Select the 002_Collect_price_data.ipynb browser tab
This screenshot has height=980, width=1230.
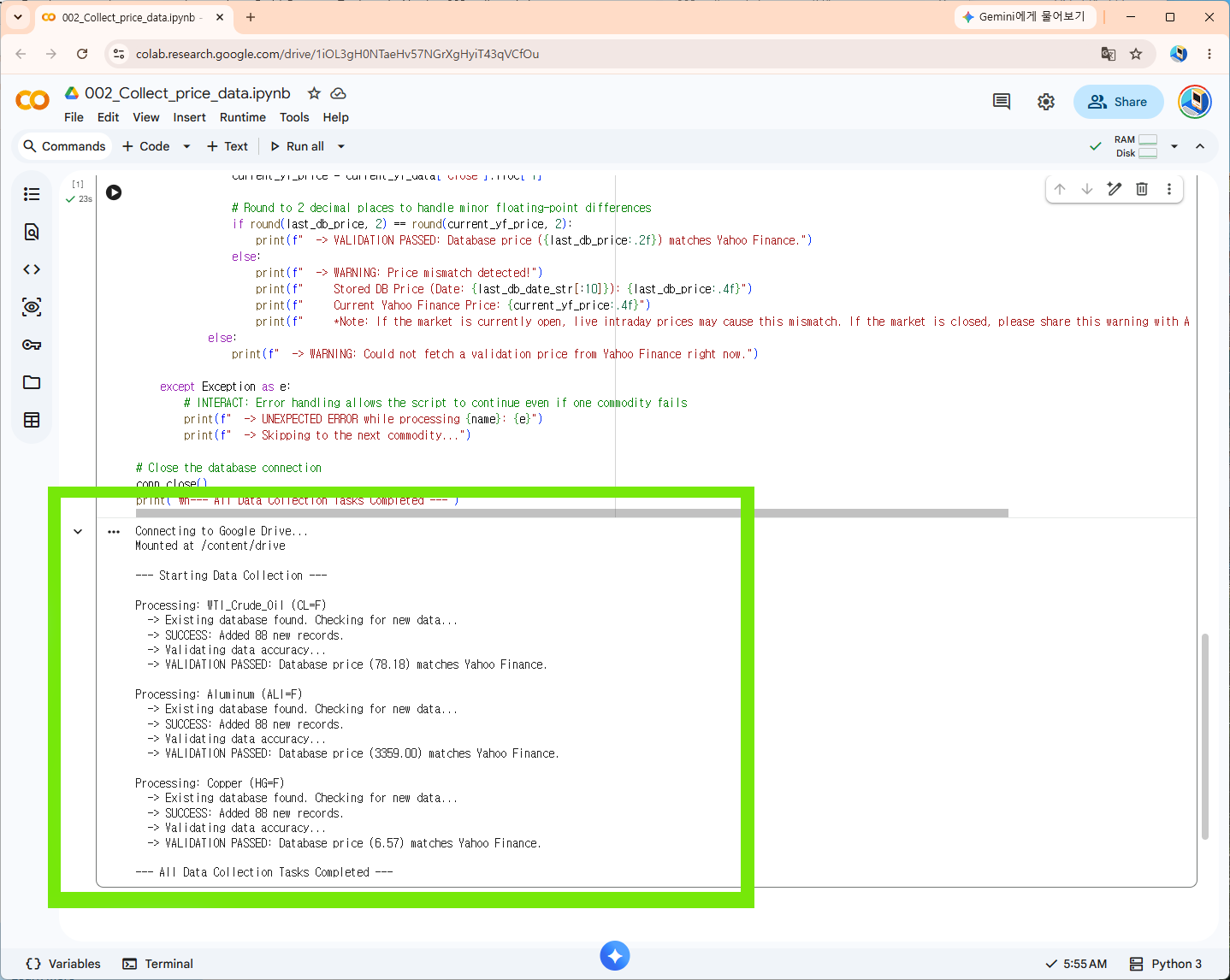pos(134,17)
